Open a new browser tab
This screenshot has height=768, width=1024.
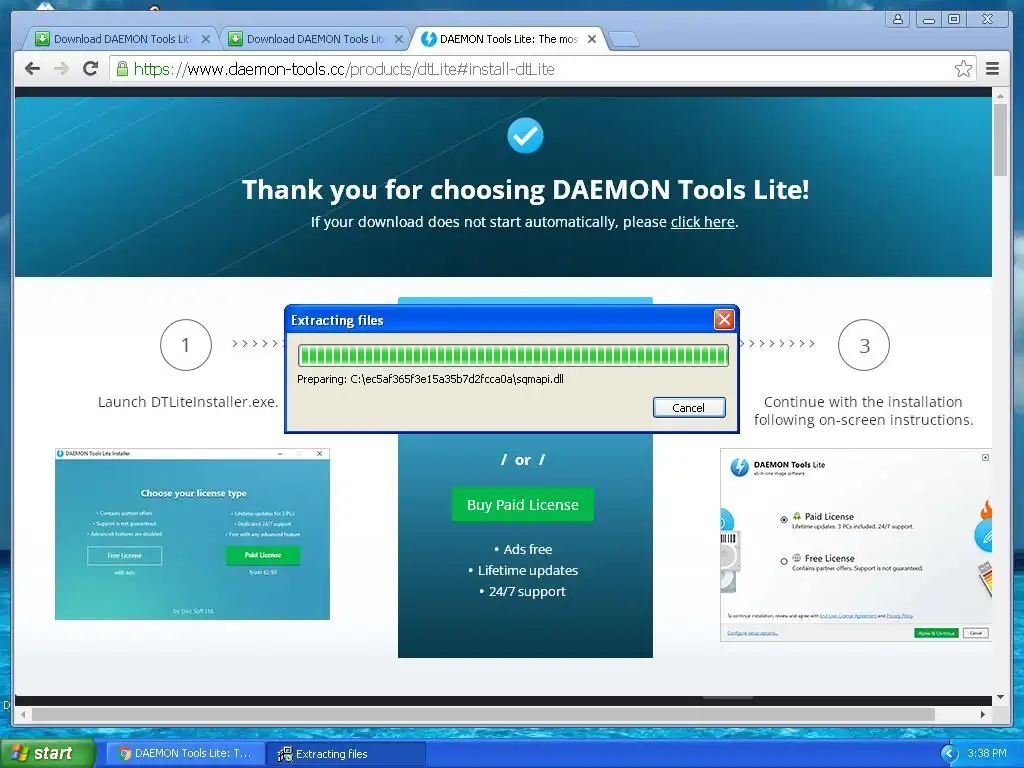pos(624,40)
